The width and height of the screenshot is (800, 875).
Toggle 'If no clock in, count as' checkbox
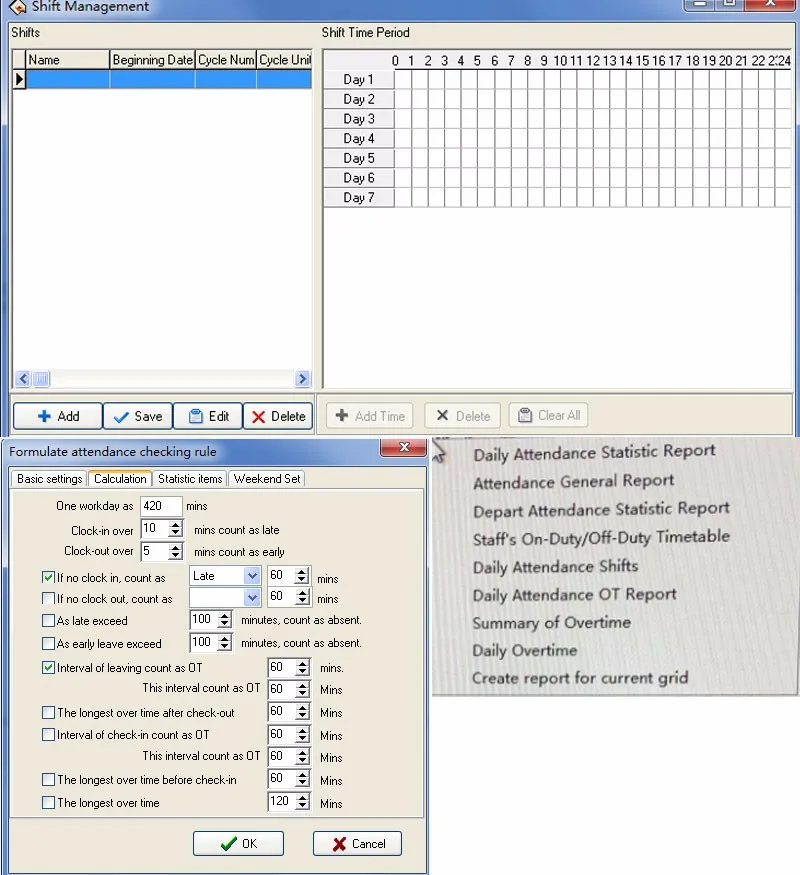(x=49, y=577)
